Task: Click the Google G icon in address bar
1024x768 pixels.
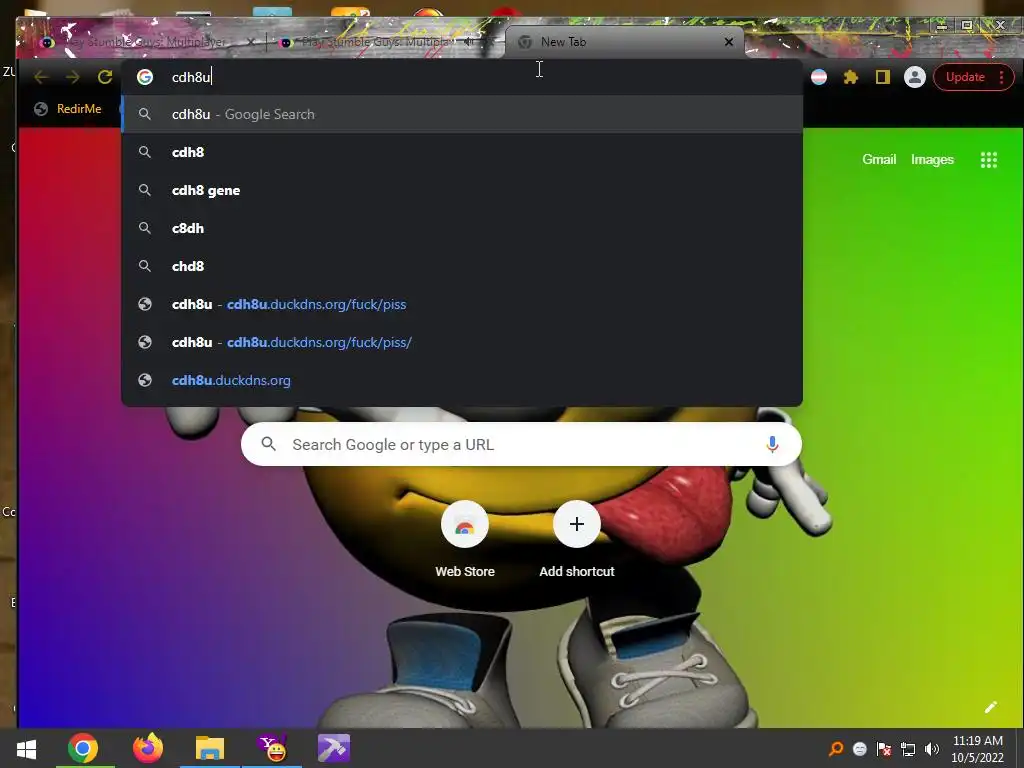Action: coord(145,77)
